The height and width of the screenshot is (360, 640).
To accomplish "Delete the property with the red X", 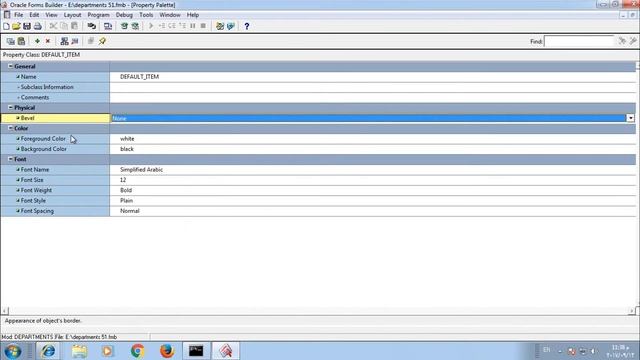I will [x=48, y=41].
